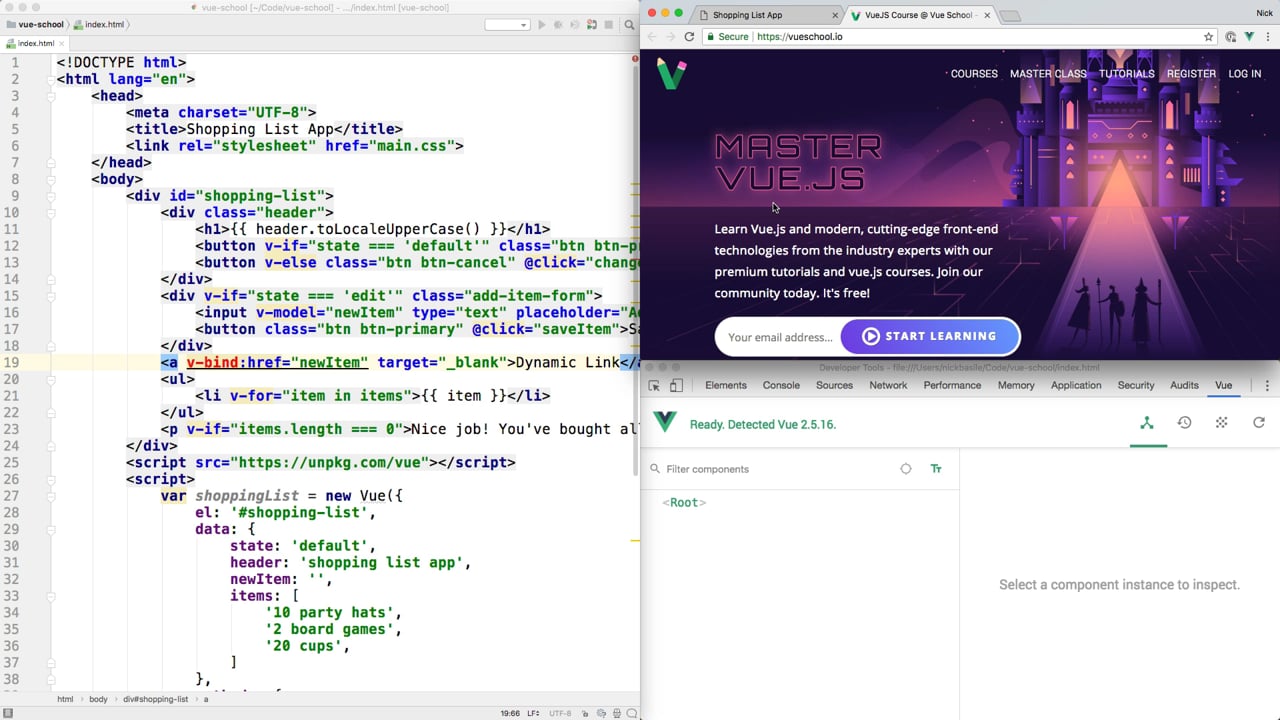Click the index.html editor tab
Image resolution: width=1280 pixels, height=720 pixels.
point(36,44)
